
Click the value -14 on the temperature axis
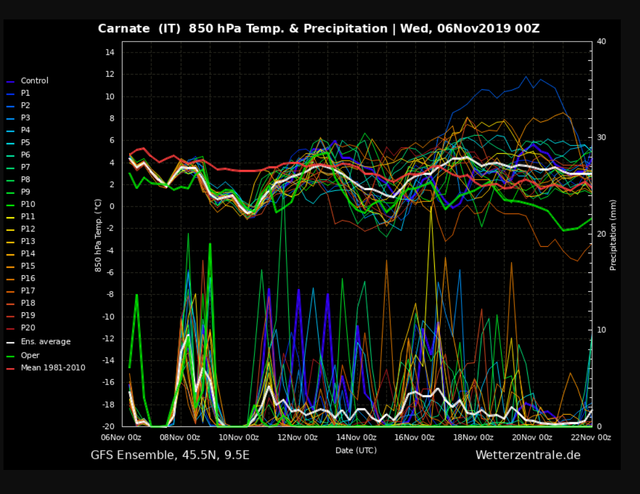(109, 360)
